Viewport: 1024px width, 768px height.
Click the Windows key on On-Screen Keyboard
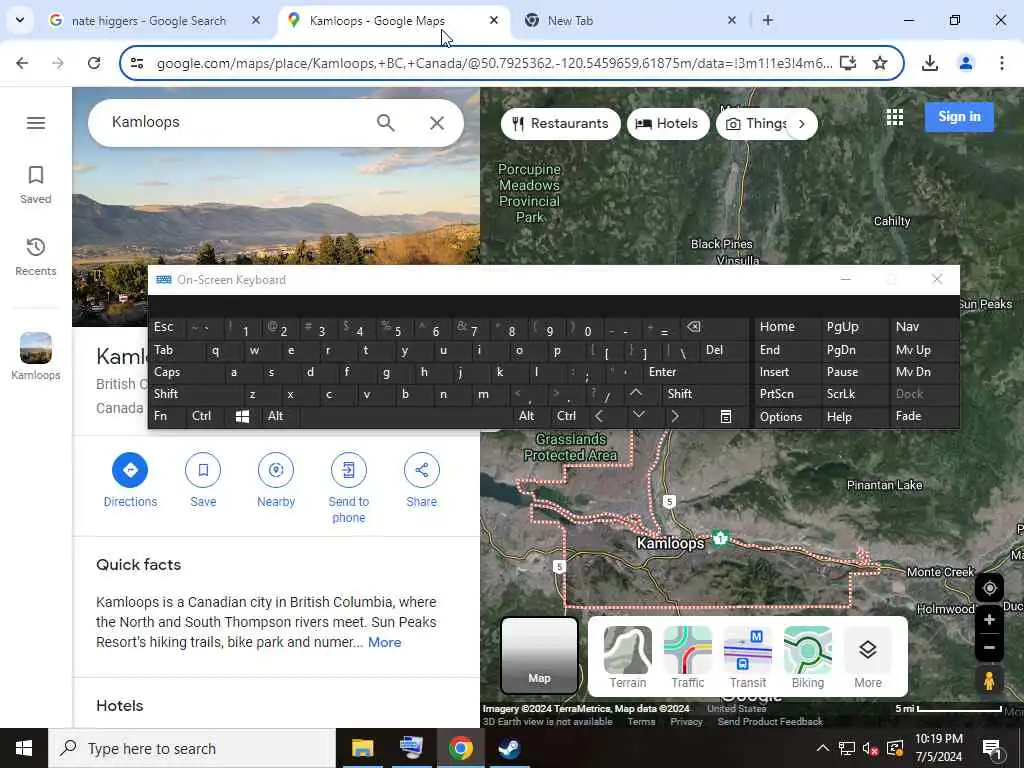242,416
